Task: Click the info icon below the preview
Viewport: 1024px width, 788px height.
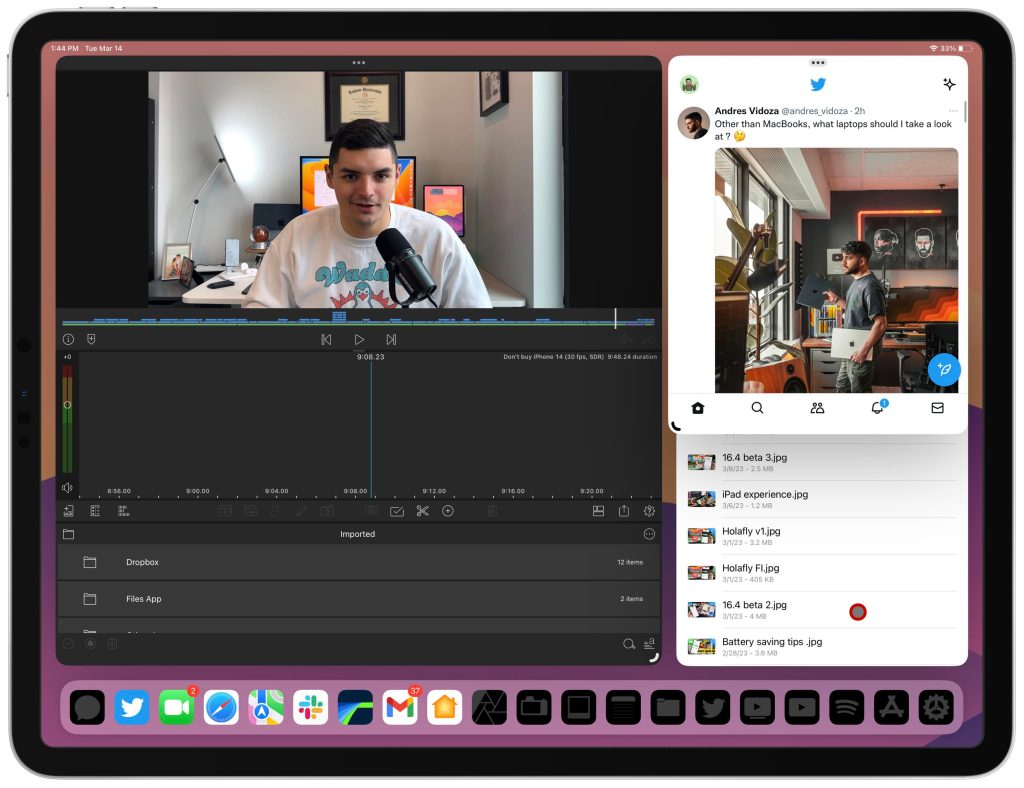Action: (x=68, y=339)
